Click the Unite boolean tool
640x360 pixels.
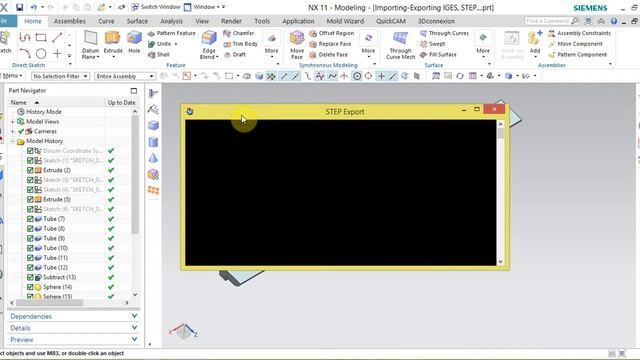click(x=160, y=44)
